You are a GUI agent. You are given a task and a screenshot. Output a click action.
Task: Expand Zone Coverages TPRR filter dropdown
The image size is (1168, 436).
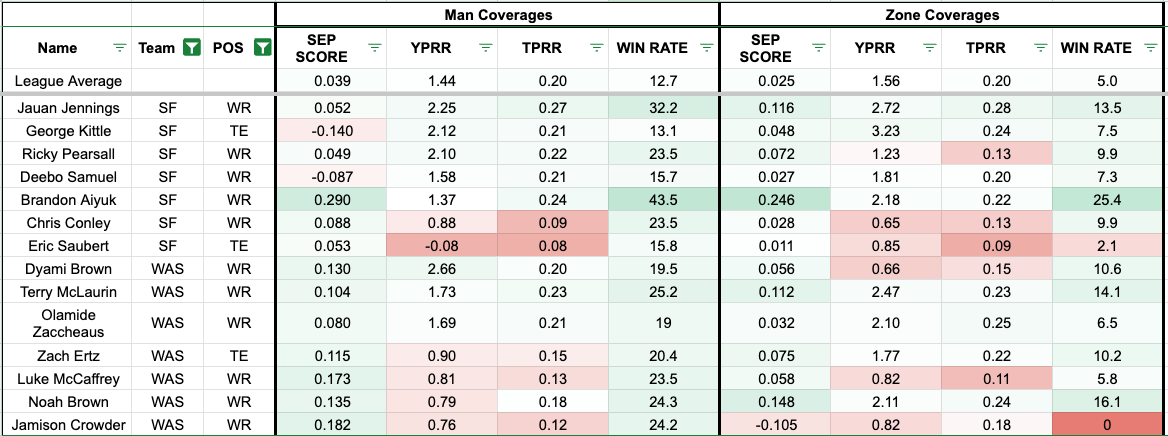point(1040,47)
